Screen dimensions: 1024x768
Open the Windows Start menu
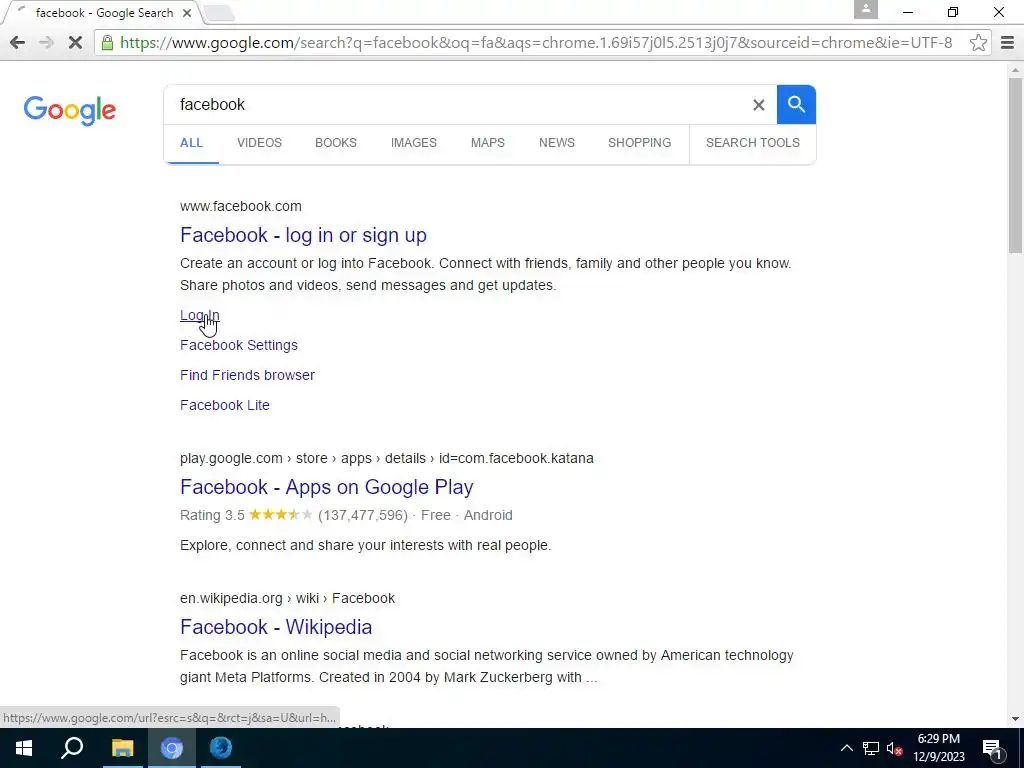[24, 748]
